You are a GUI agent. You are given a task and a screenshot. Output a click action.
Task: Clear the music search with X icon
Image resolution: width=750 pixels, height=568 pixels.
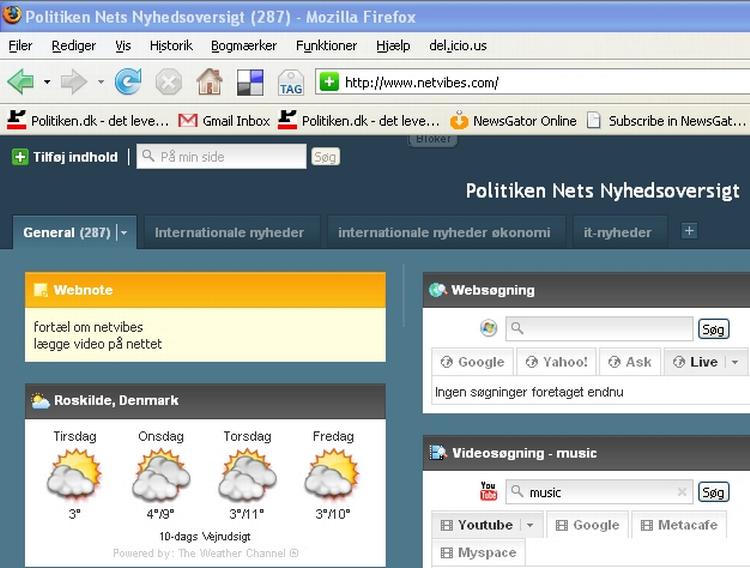(682, 491)
